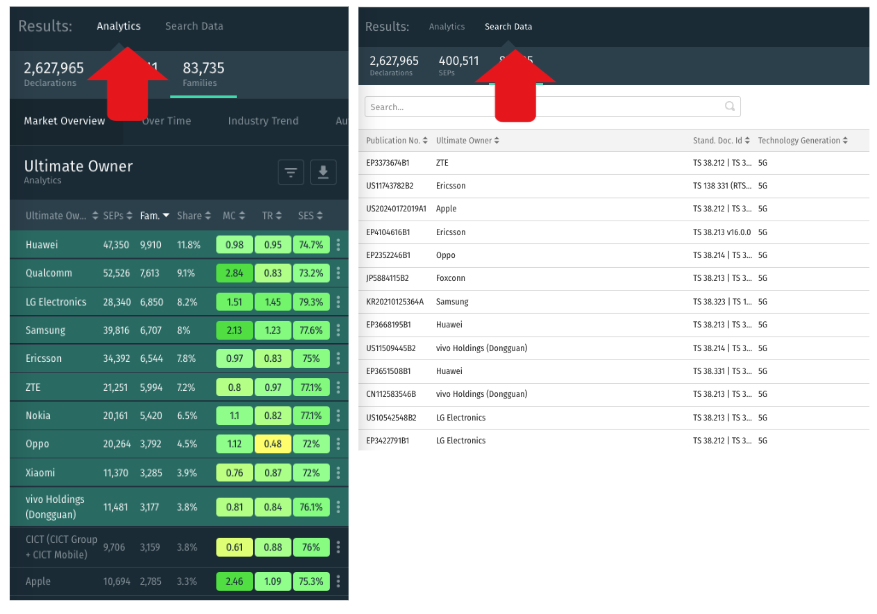This screenshot has width=877, height=614.
Task: Open the three-dot menu for Apple row
Action: 338,582
